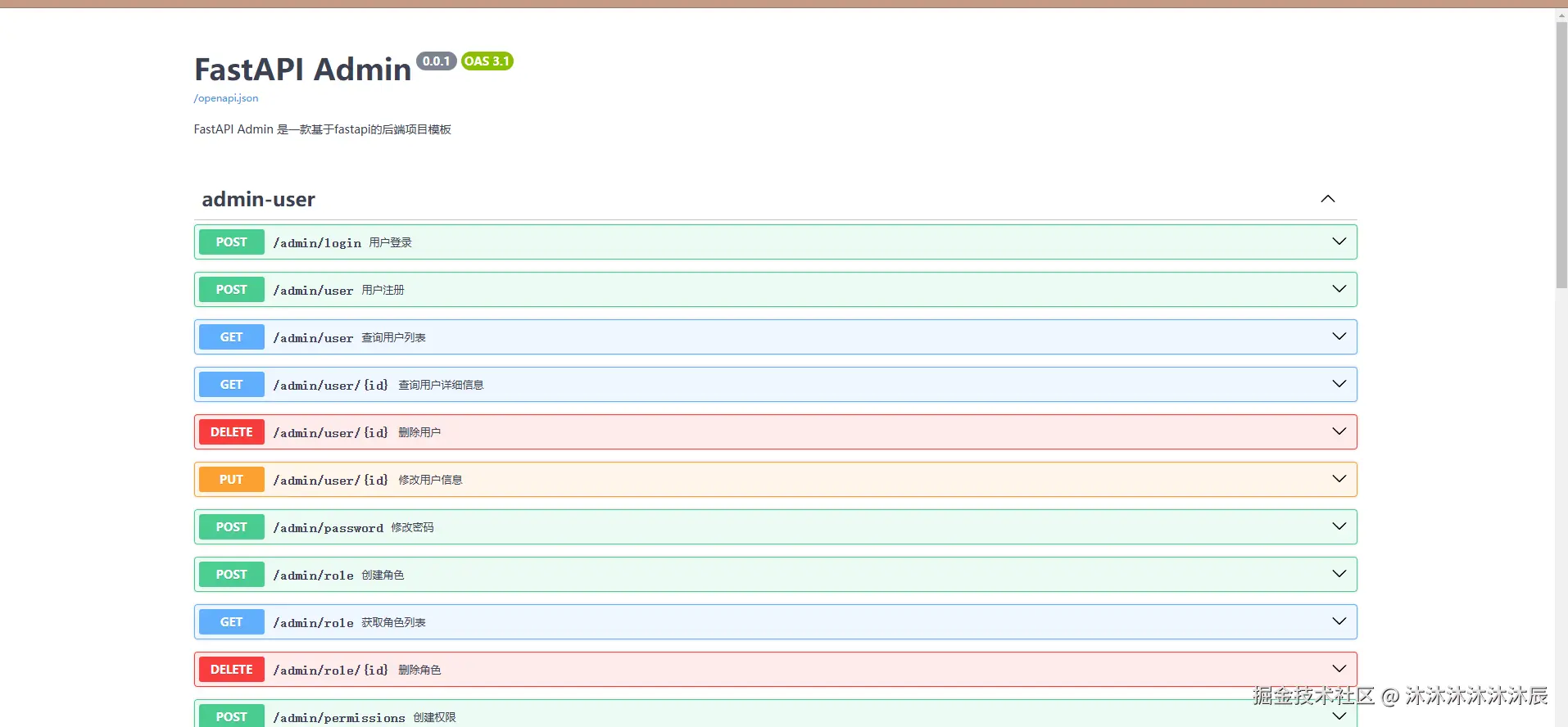Select the /admin/login endpoint path
Screen dimensions: 1568x727
(x=317, y=243)
